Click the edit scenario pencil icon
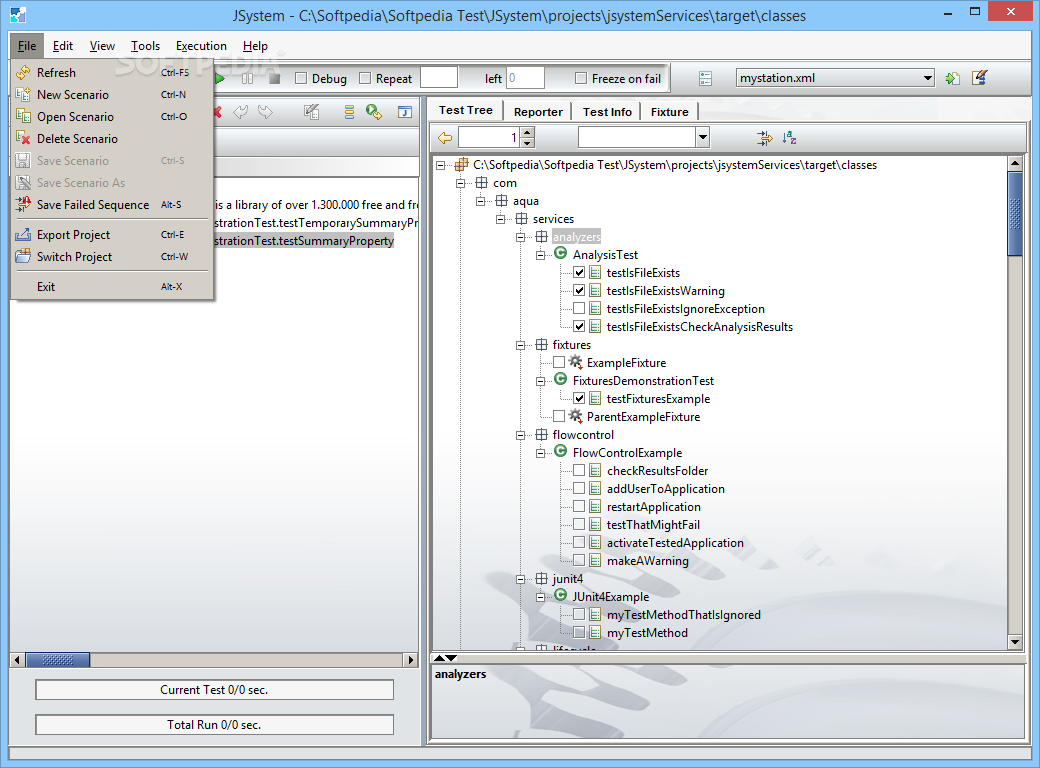This screenshot has height=768, width=1040. [x=312, y=111]
